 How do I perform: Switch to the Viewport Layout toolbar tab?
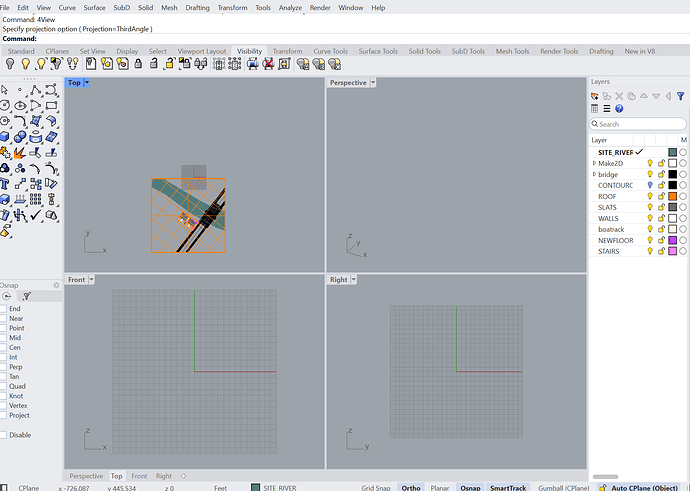pos(202,51)
